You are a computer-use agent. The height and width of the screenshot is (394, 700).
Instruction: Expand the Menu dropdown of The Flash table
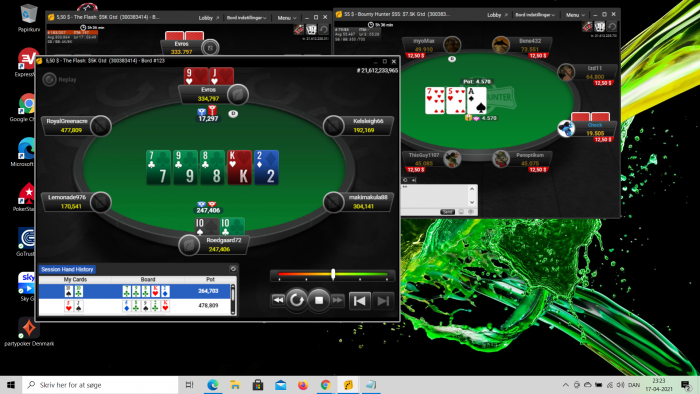pos(286,18)
